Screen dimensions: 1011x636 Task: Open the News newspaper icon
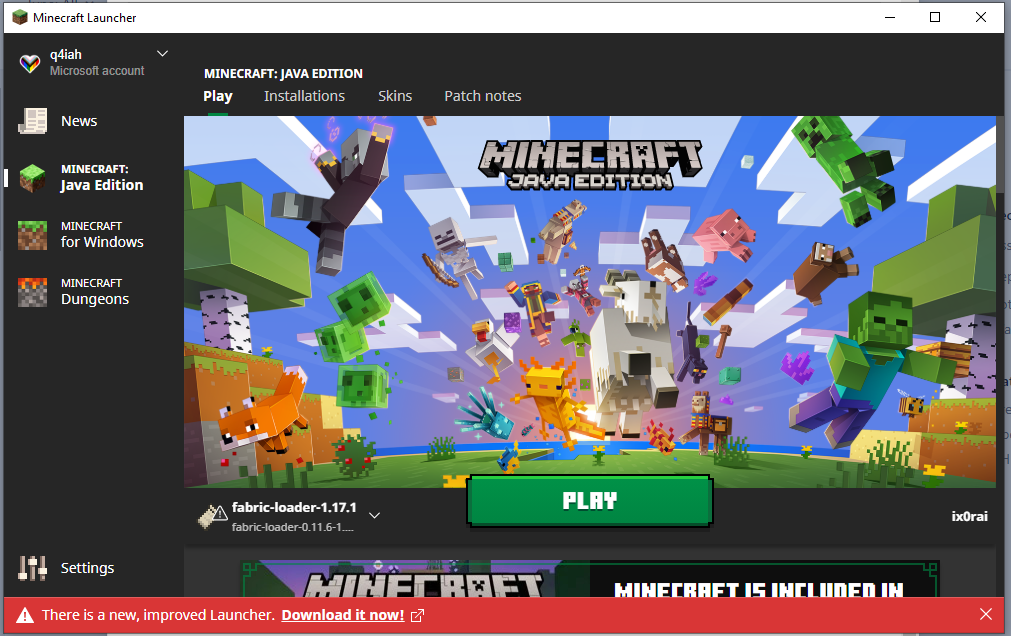coord(32,121)
